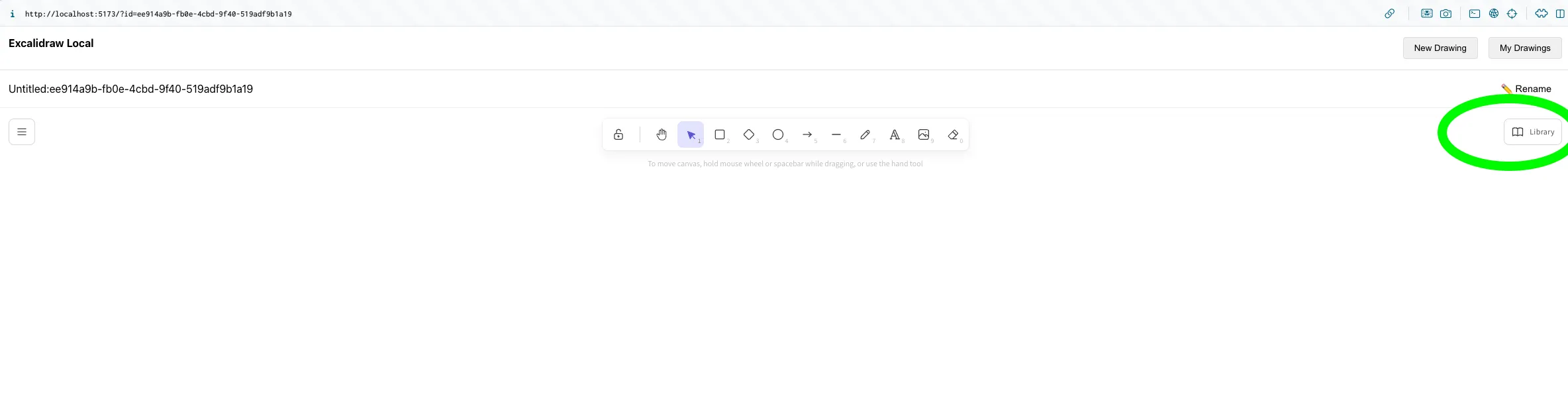The width and height of the screenshot is (1568, 410).
Task: Select the Hand pan tool
Action: tap(661, 134)
